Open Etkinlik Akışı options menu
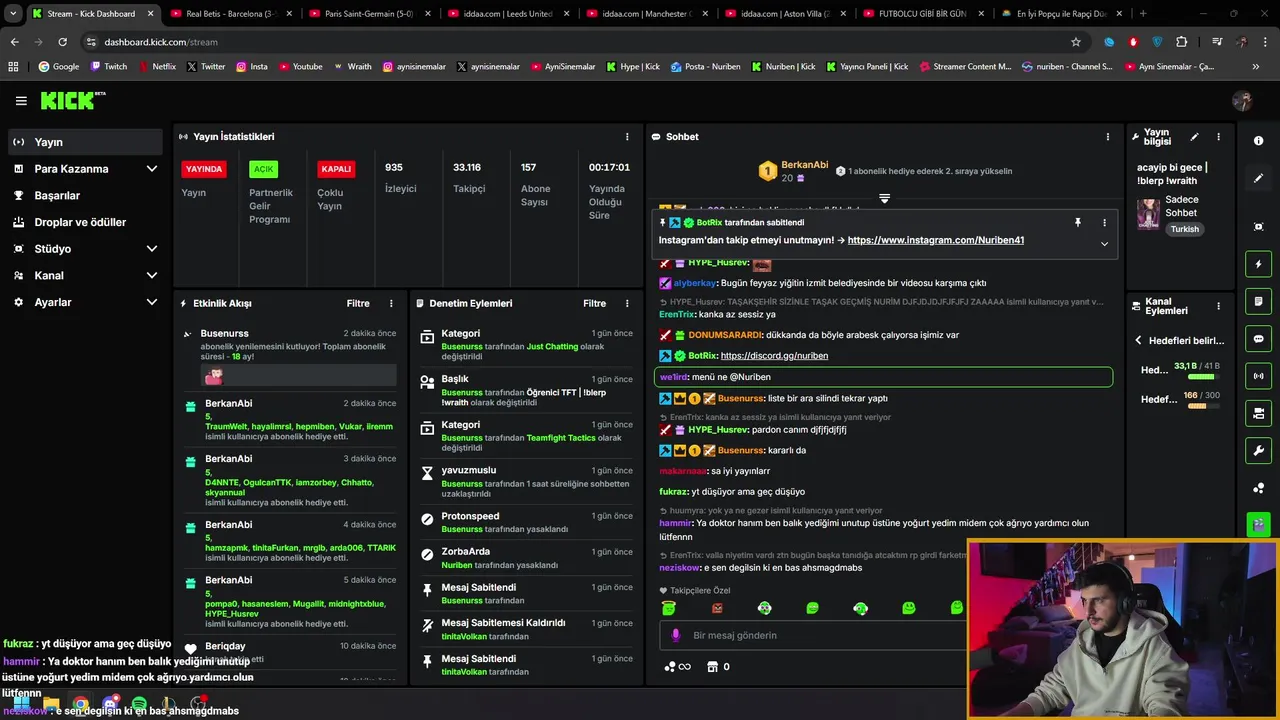Viewport: 1280px width, 720px height. pos(391,303)
